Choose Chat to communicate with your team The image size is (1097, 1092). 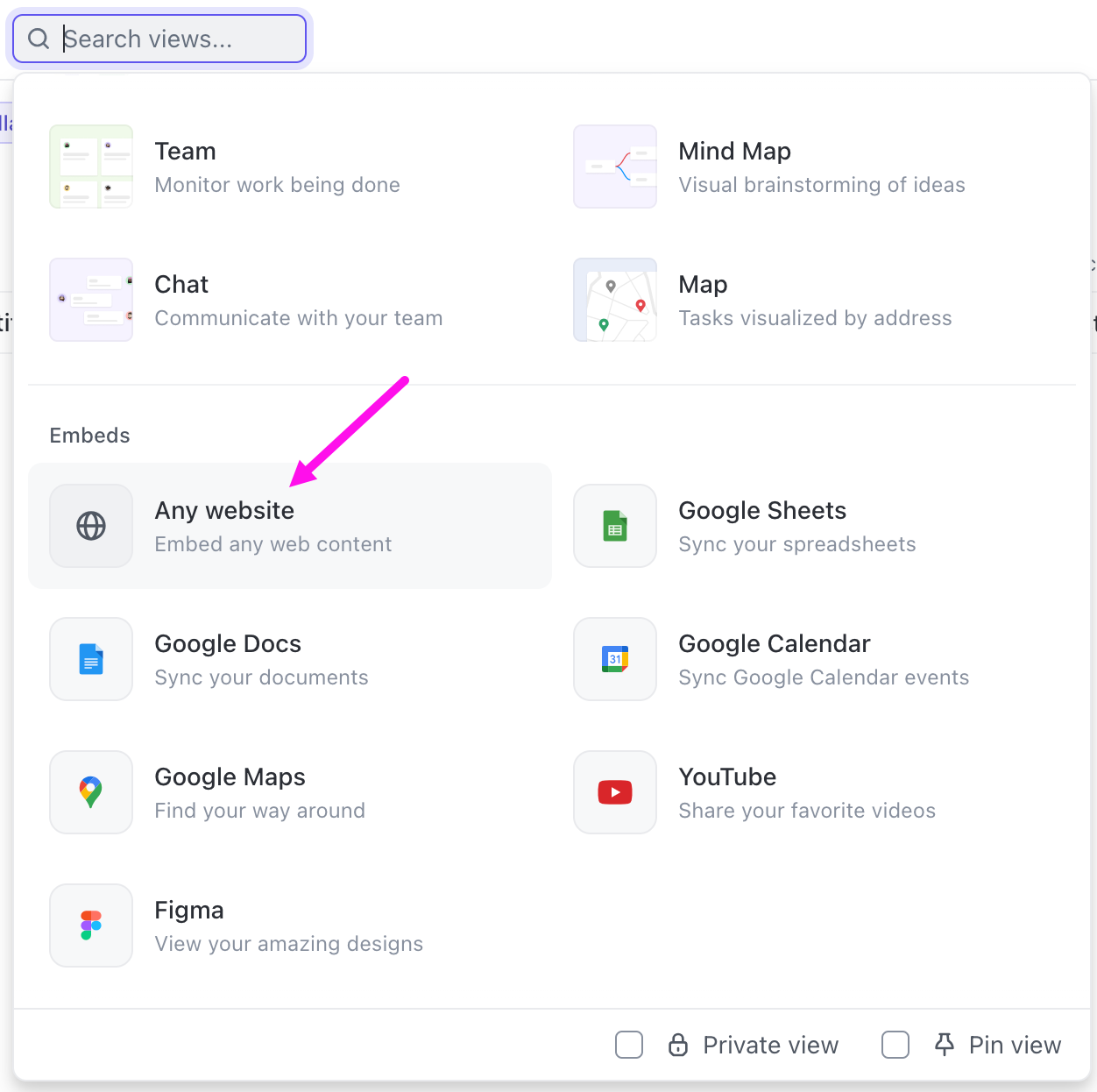[x=181, y=284]
